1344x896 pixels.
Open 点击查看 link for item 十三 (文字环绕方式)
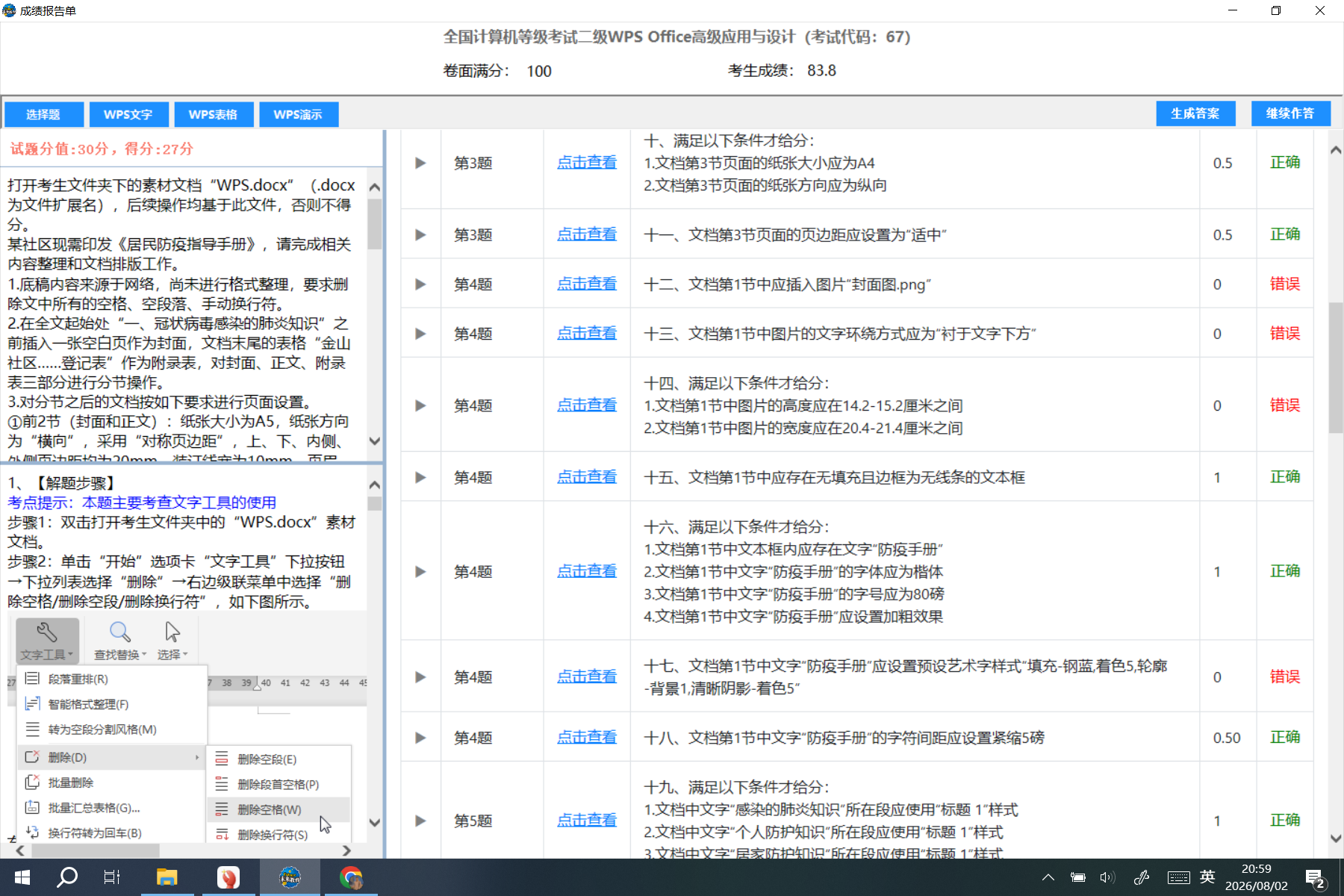click(x=587, y=334)
